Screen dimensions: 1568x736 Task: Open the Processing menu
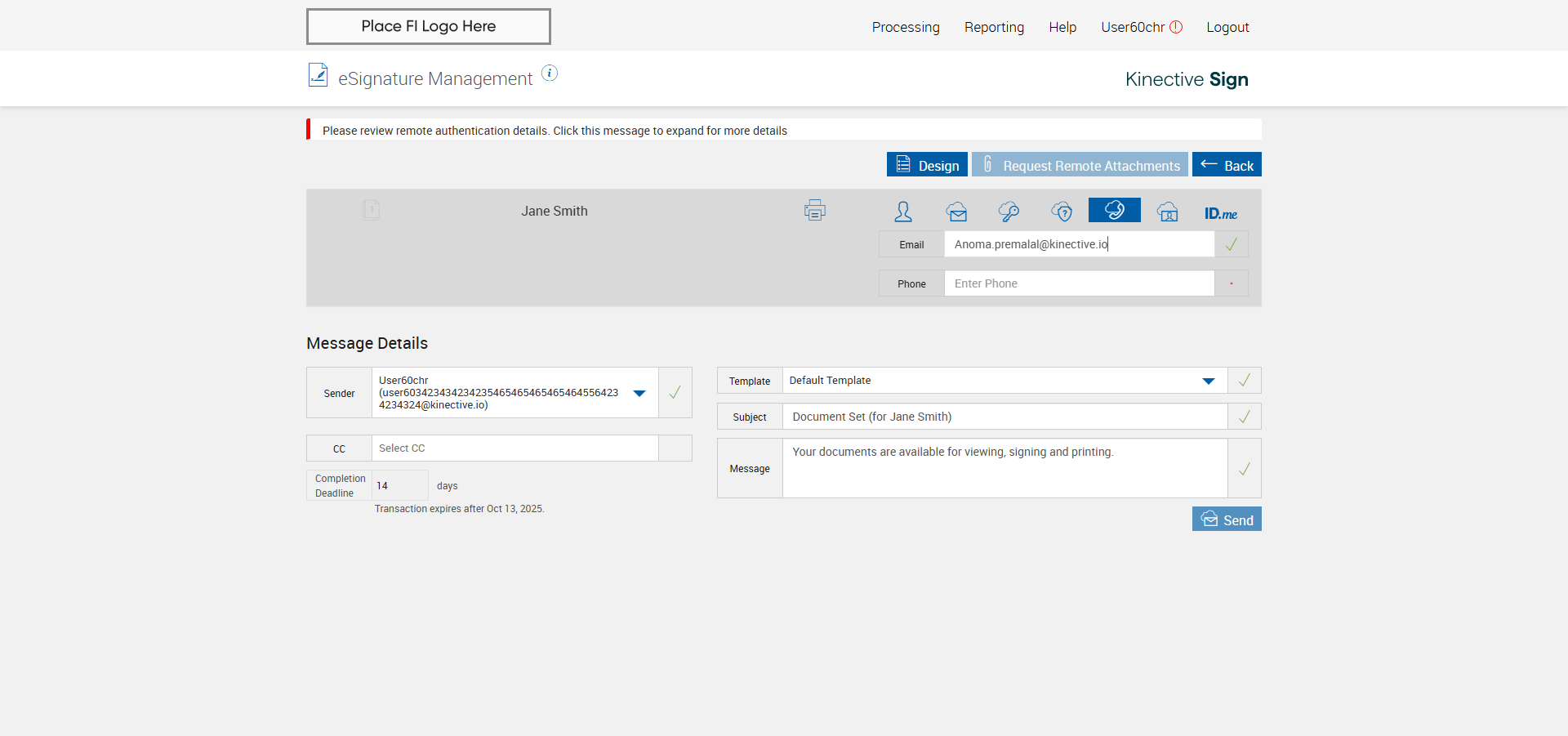click(905, 27)
